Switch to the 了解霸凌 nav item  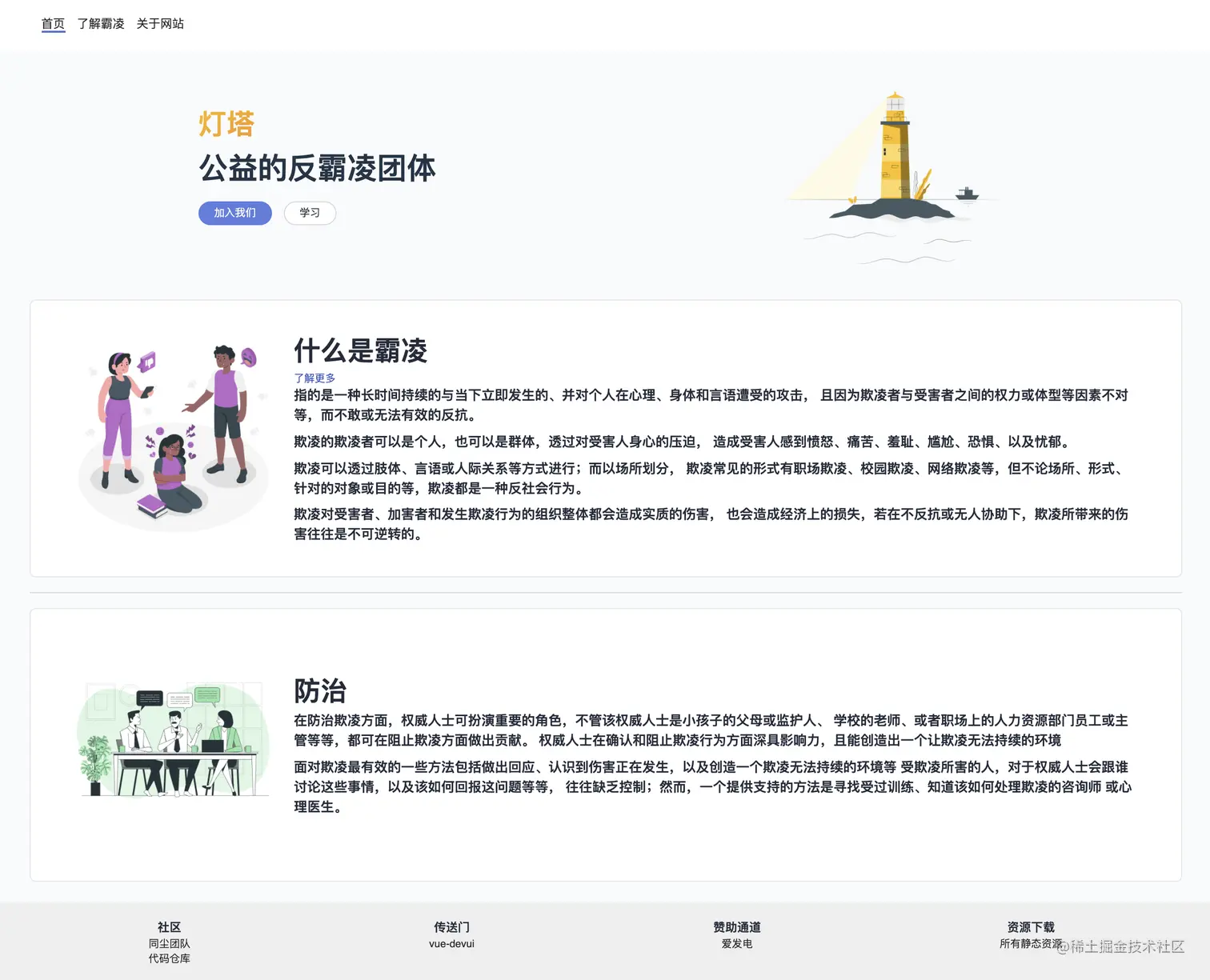[101, 24]
